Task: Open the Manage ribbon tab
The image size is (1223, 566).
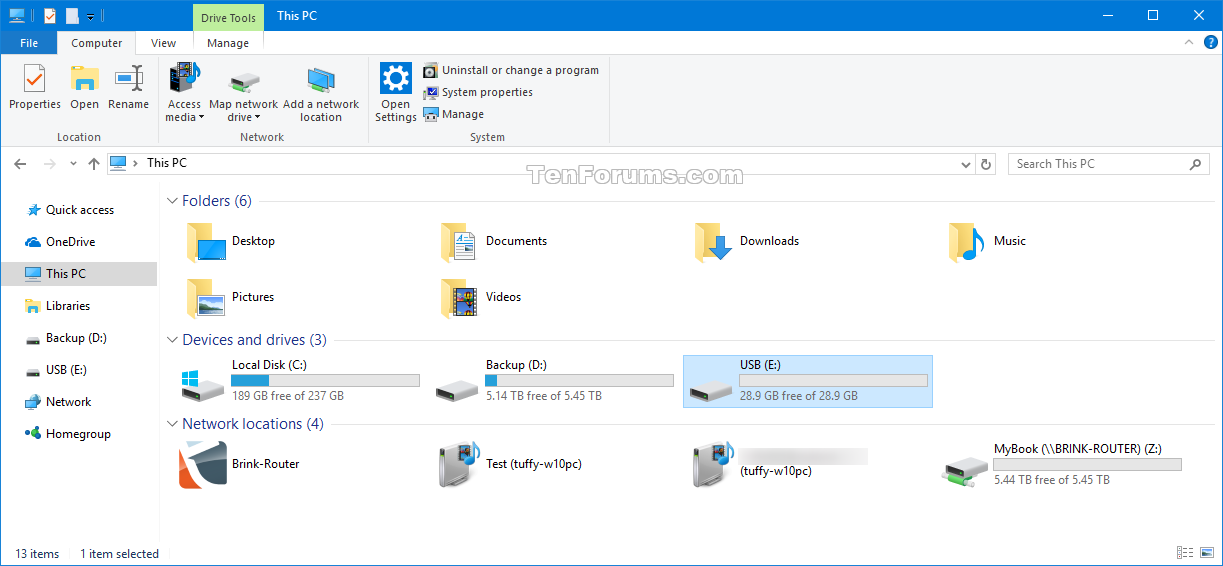Action: pyautogui.click(x=228, y=43)
